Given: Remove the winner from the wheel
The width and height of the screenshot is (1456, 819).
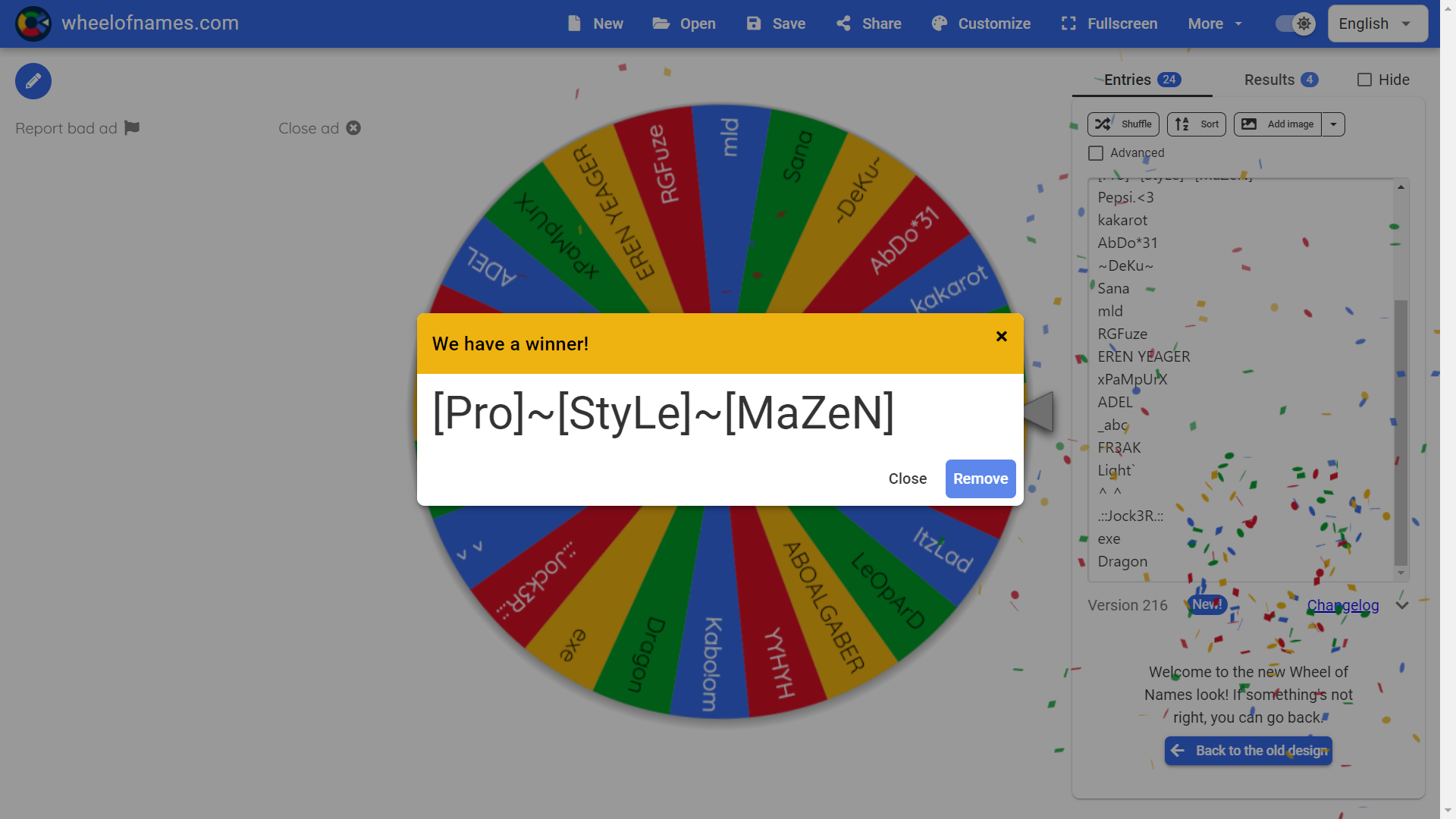Looking at the screenshot, I should [980, 479].
